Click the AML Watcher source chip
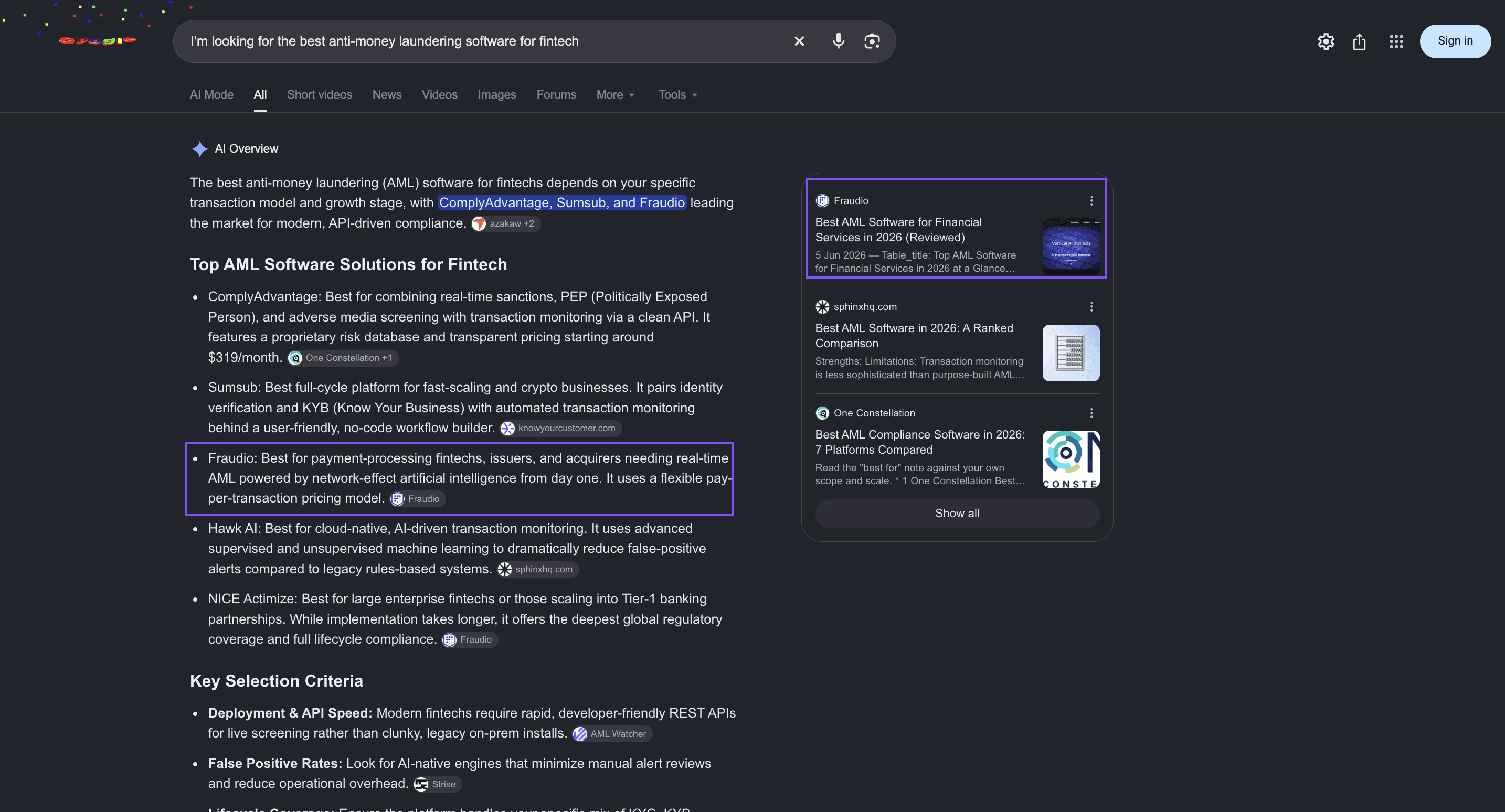This screenshot has width=1505, height=812. tap(612, 734)
